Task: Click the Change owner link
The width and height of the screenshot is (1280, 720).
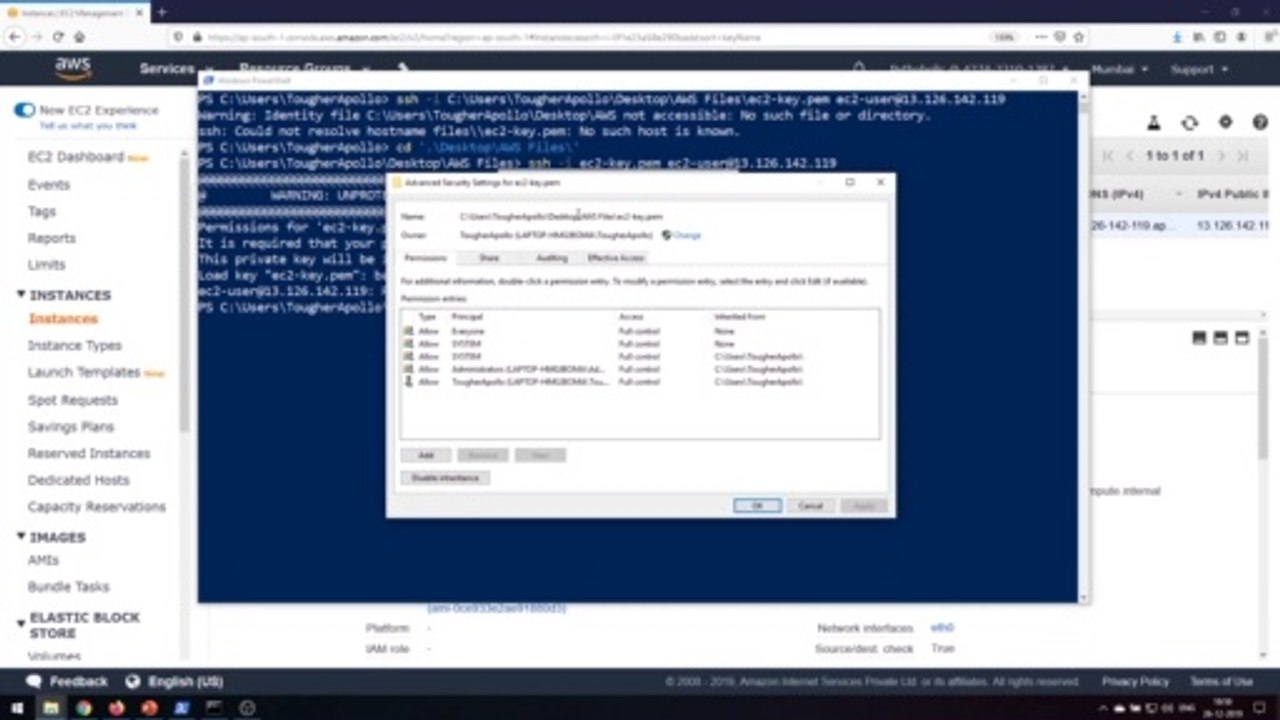Action: [687, 235]
